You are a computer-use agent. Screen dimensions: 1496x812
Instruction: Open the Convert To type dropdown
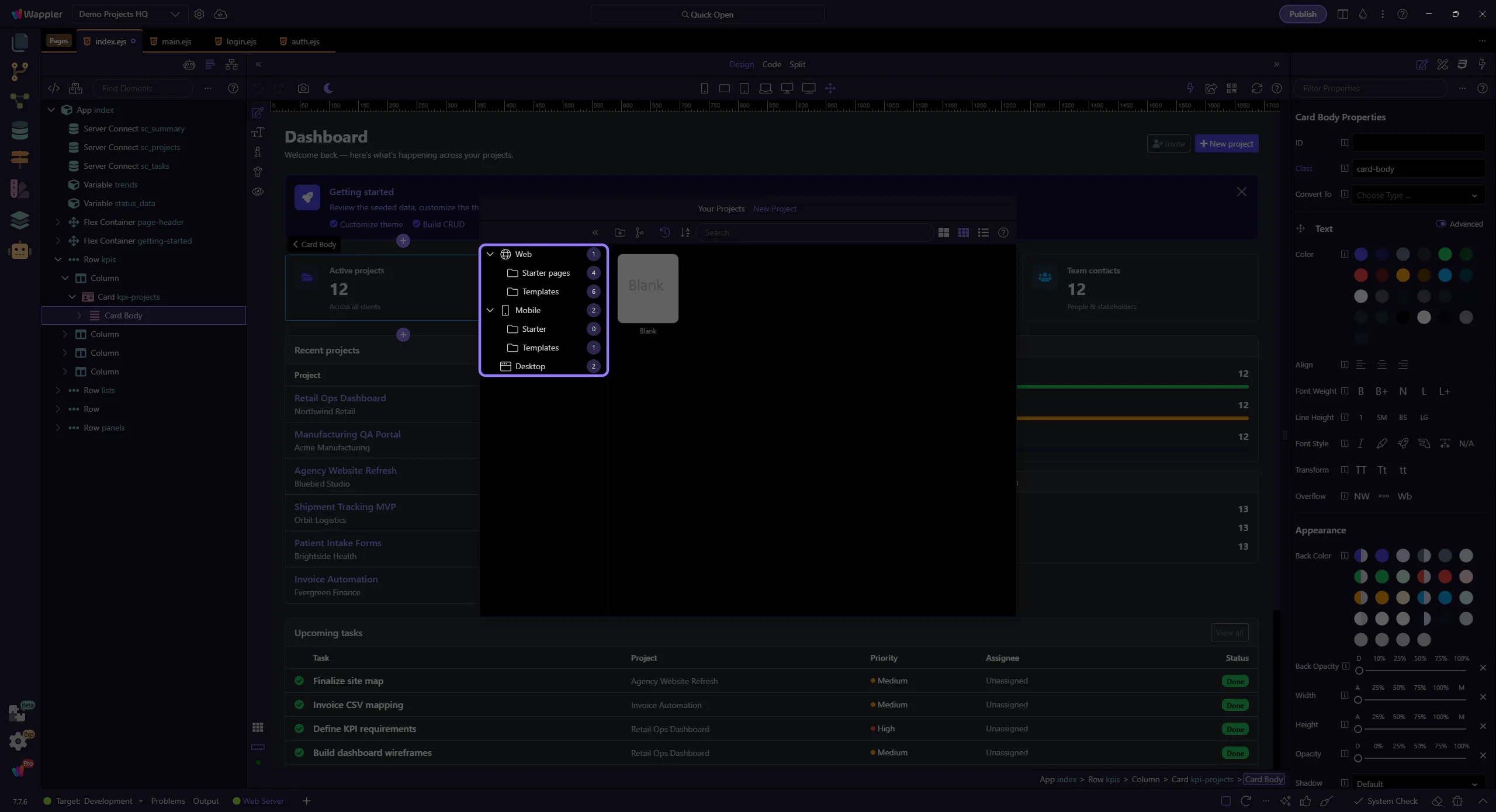pyautogui.click(x=1418, y=195)
